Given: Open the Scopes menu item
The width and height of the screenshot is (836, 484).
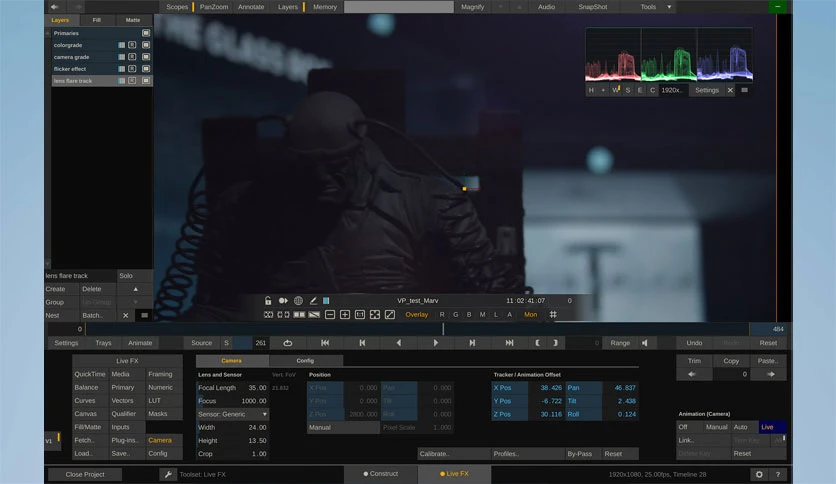Looking at the screenshot, I should pos(176,7).
